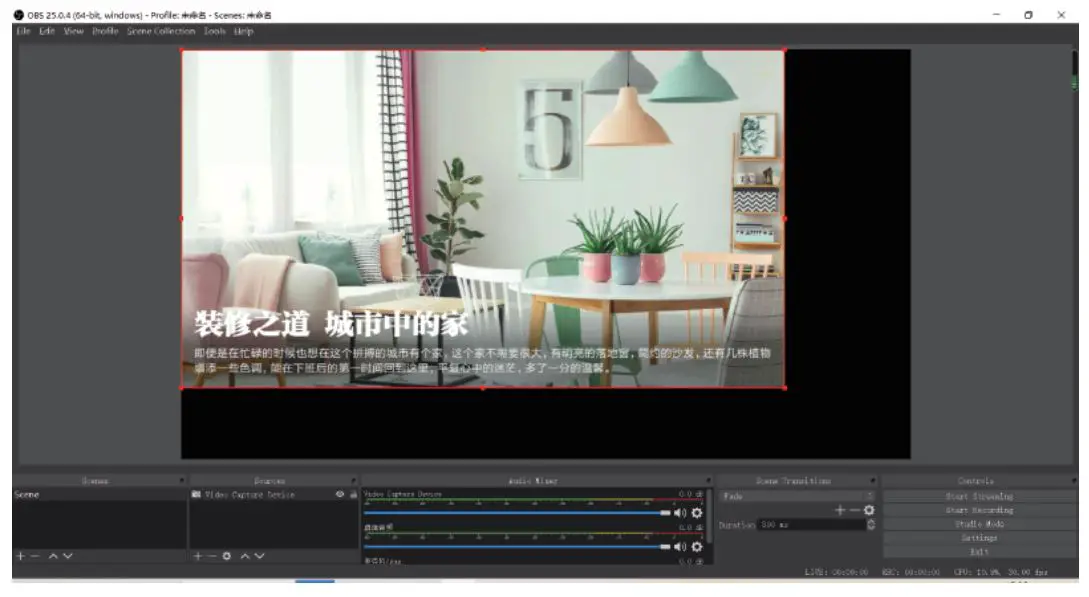Move selected scene up in list

coord(53,556)
